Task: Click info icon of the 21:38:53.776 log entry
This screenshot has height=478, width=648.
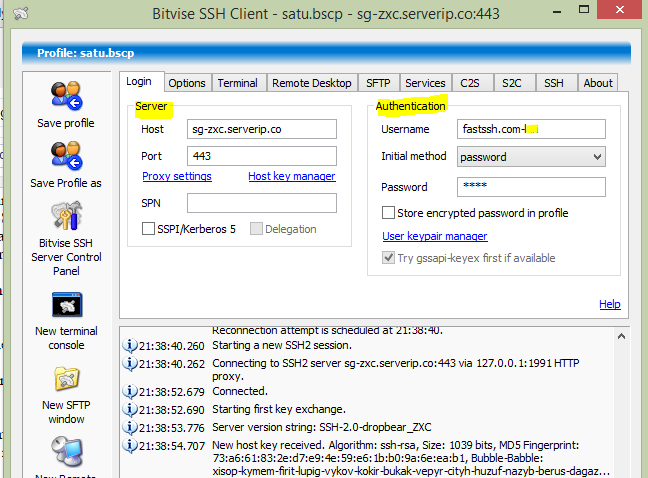Action: pos(130,427)
